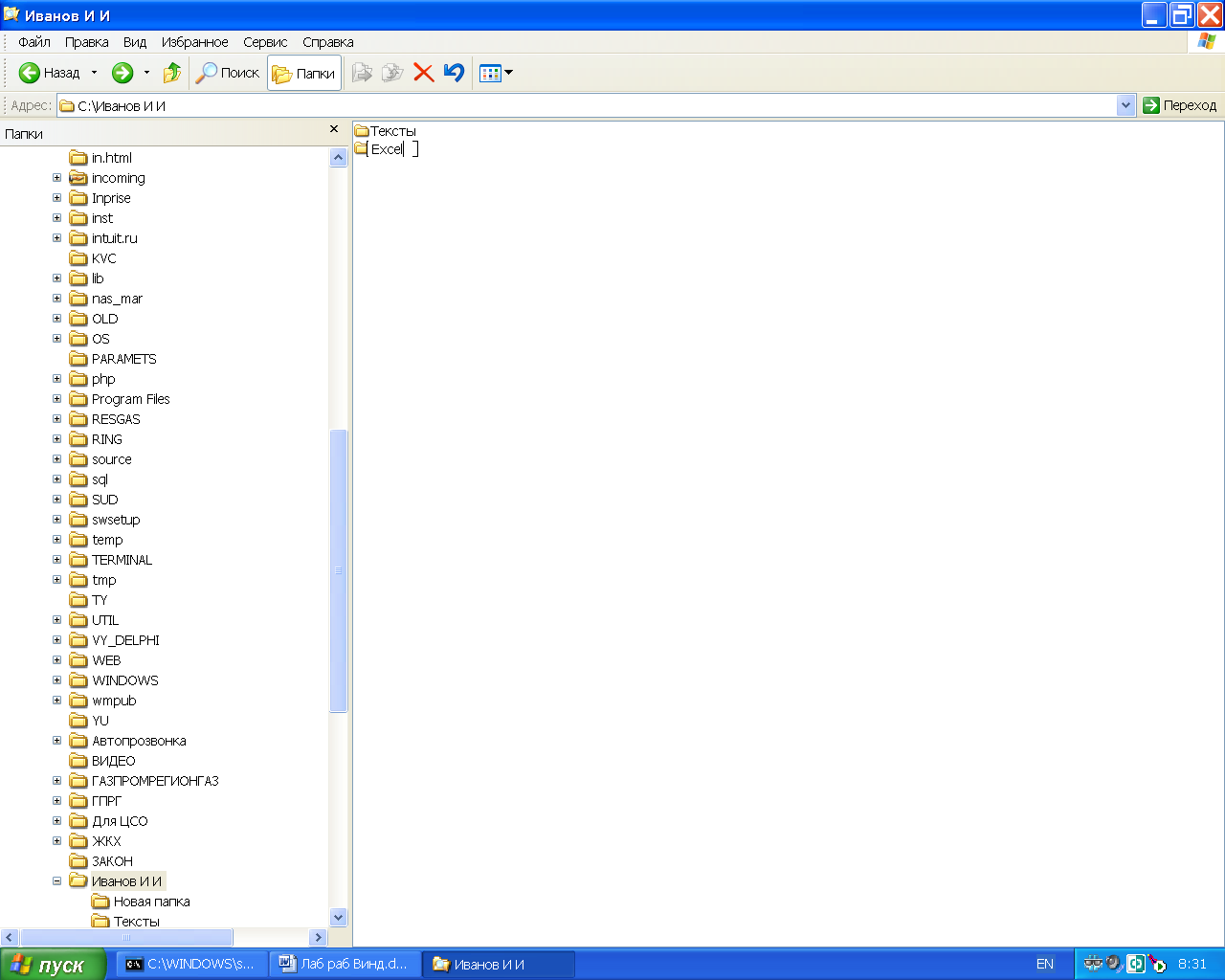Open the Views icon dropdown
This screenshot has height=980, width=1225.
coord(496,73)
